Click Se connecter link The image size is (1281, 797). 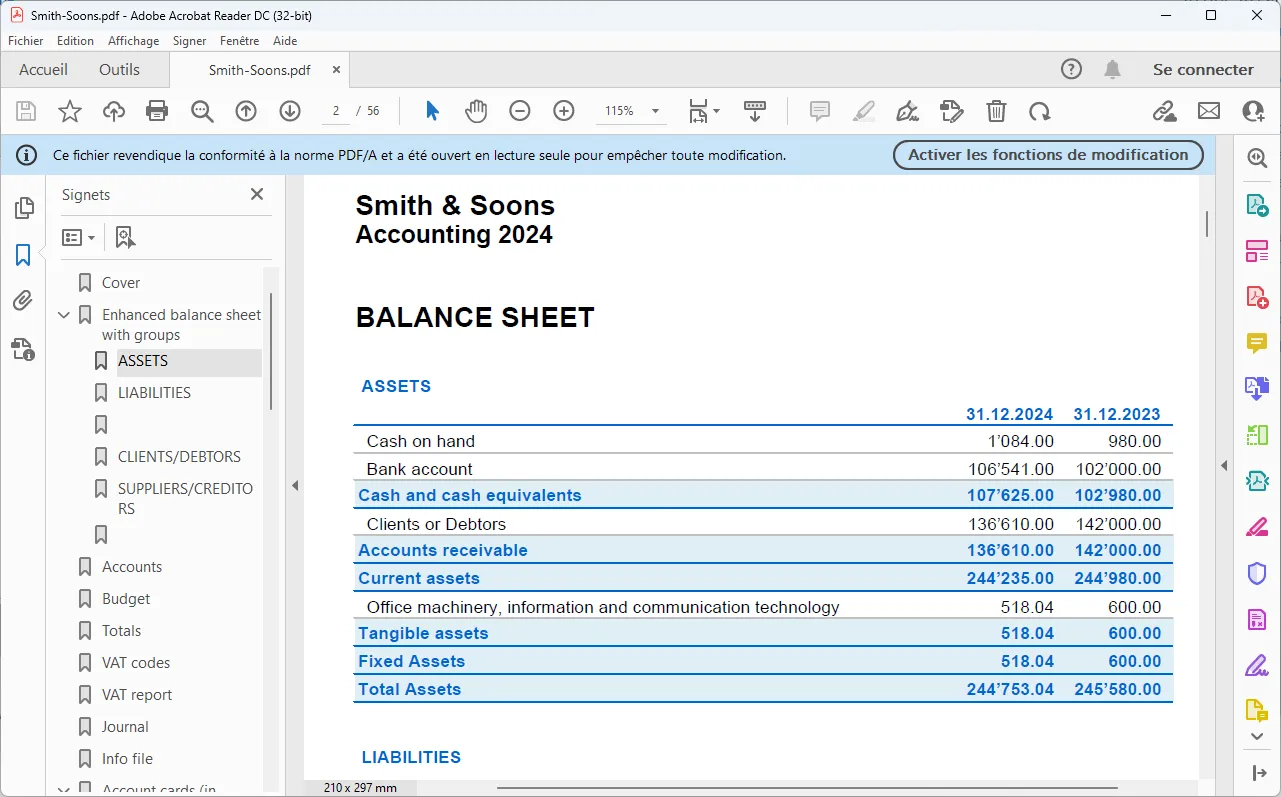tap(1203, 70)
